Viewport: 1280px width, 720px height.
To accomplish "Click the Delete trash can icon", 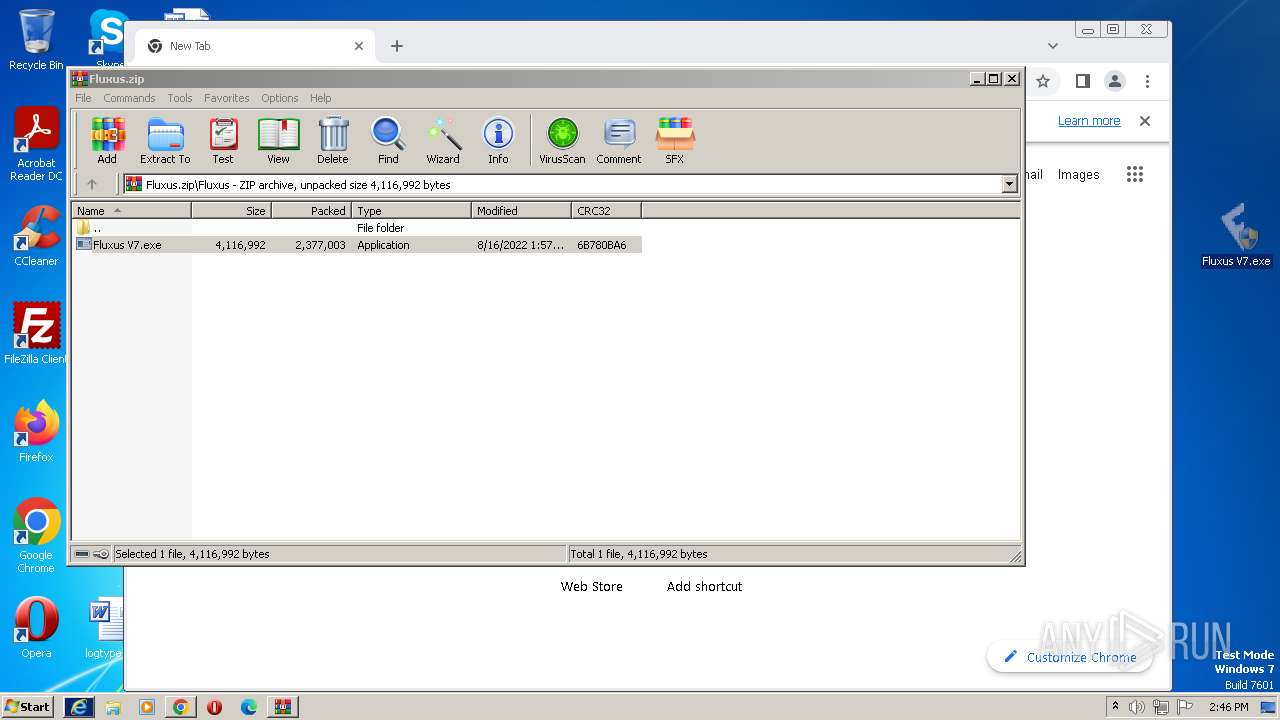I will (333, 140).
